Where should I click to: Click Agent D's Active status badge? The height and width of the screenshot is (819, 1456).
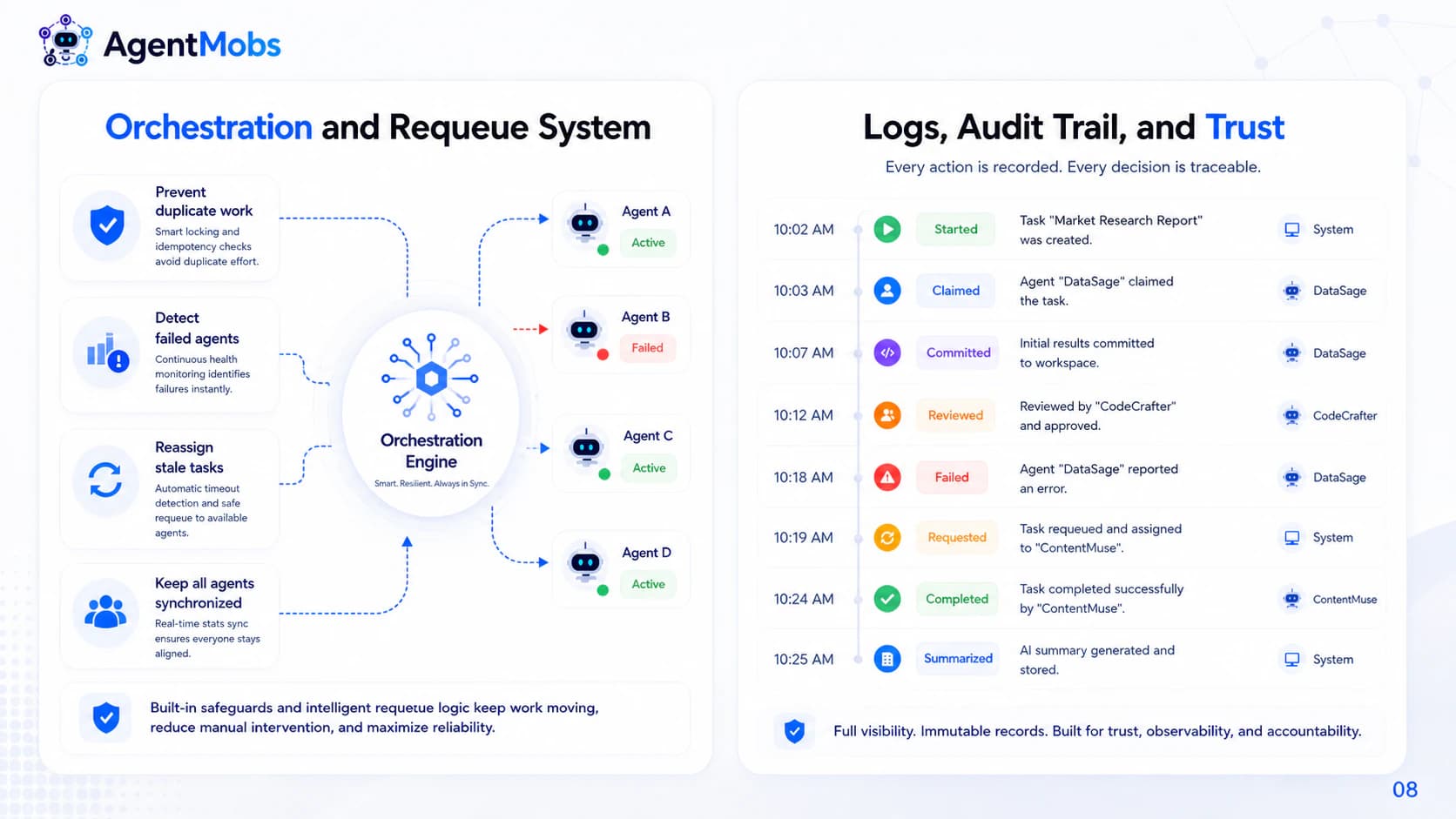[648, 584]
